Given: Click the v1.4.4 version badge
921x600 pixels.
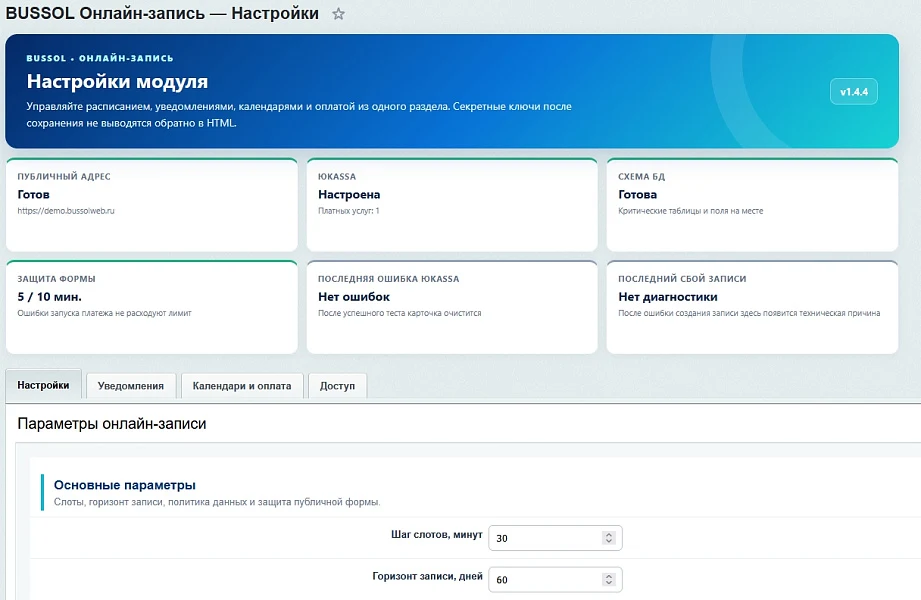Looking at the screenshot, I should click(x=853, y=92).
